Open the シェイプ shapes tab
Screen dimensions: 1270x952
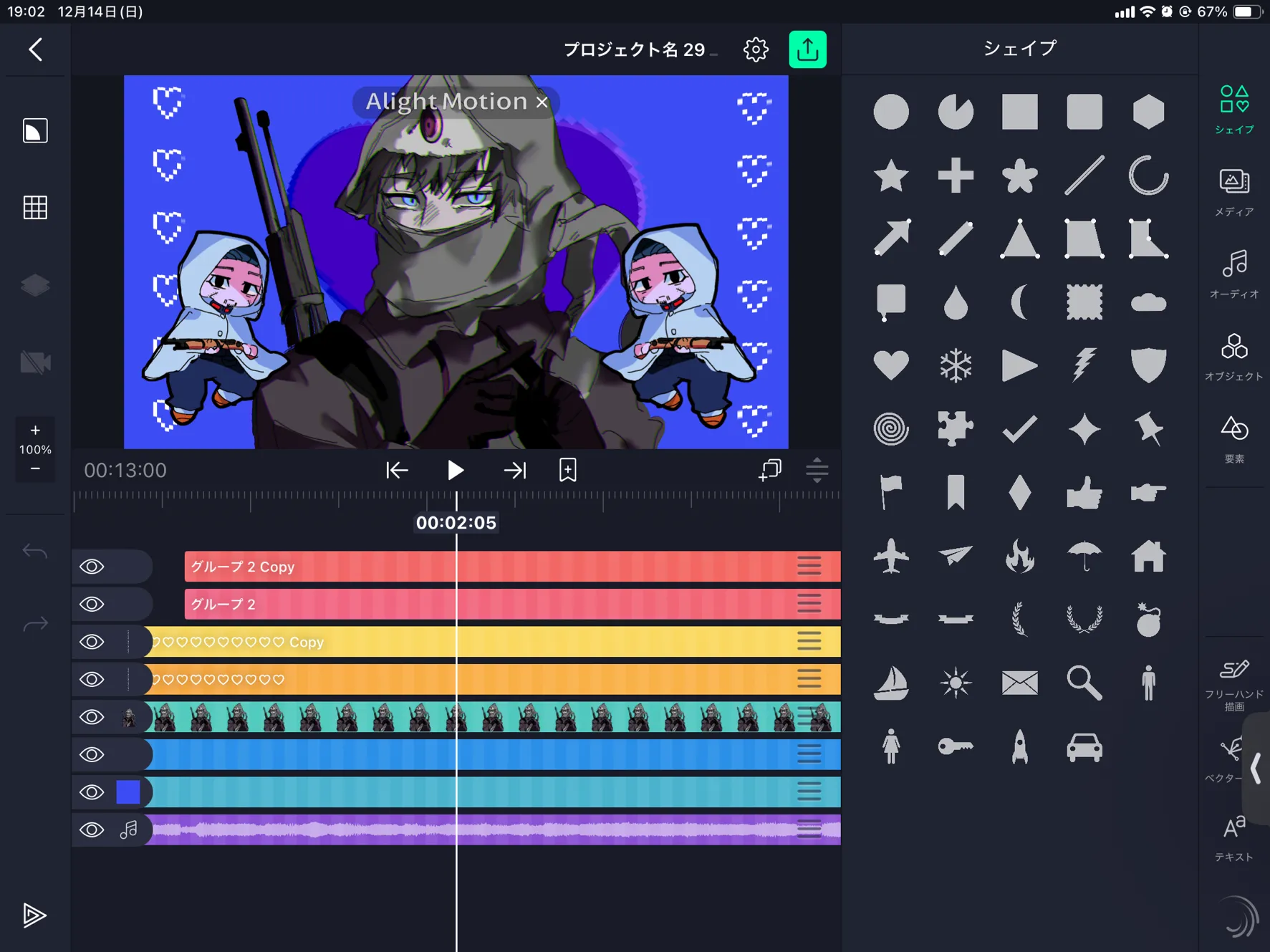click(x=1234, y=110)
